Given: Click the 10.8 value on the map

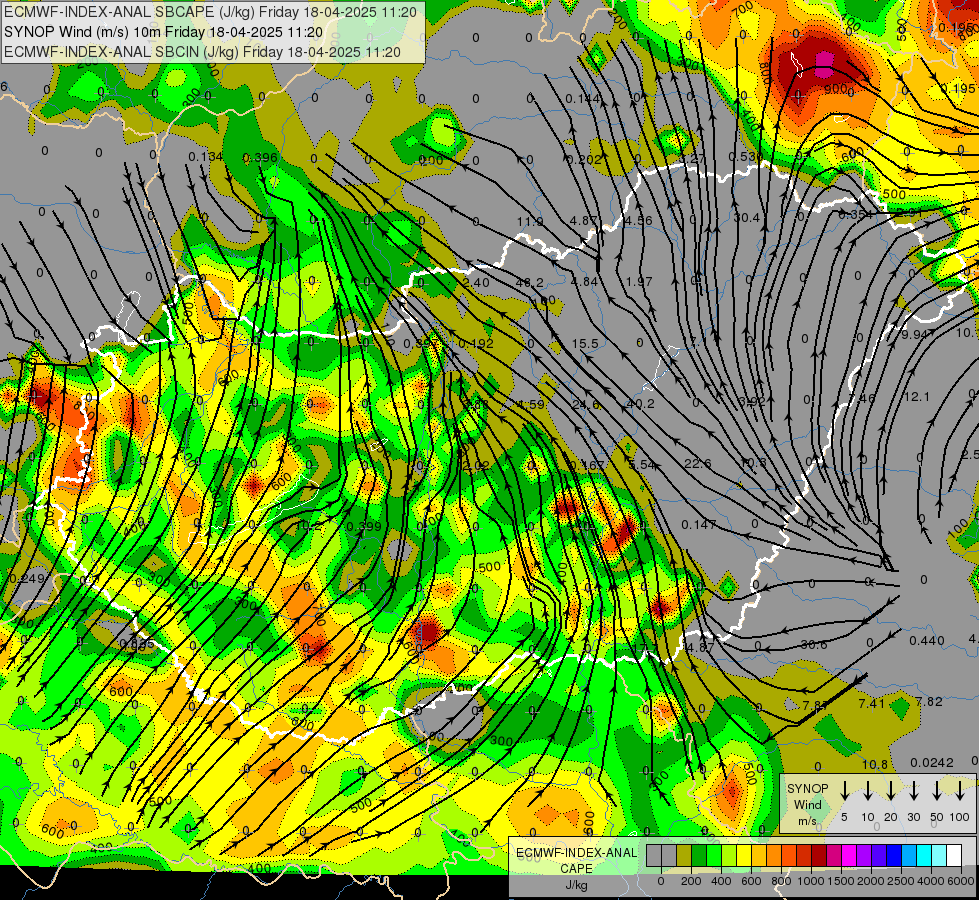Looking at the screenshot, I should [875, 764].
